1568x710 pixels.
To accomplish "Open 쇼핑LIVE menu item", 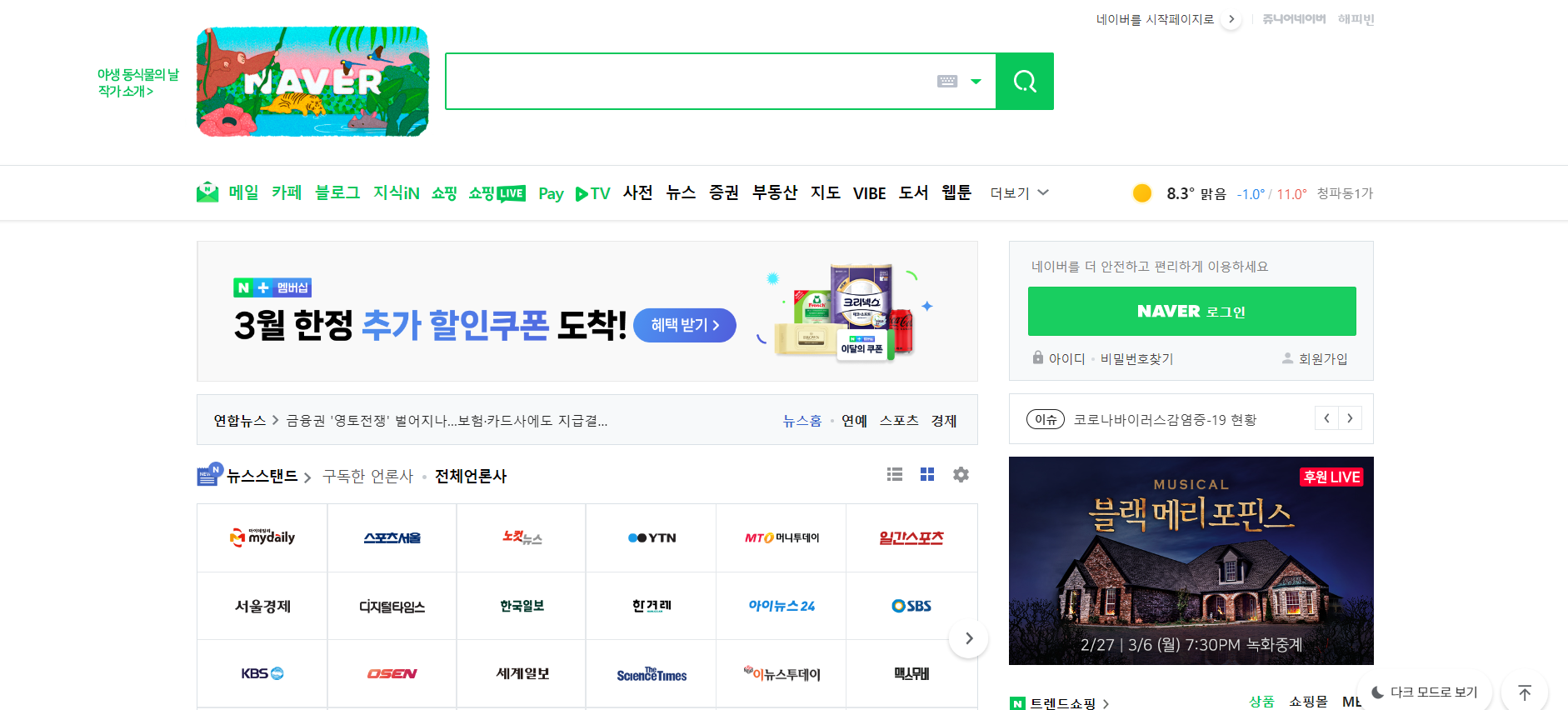I will tap(497, 192).
